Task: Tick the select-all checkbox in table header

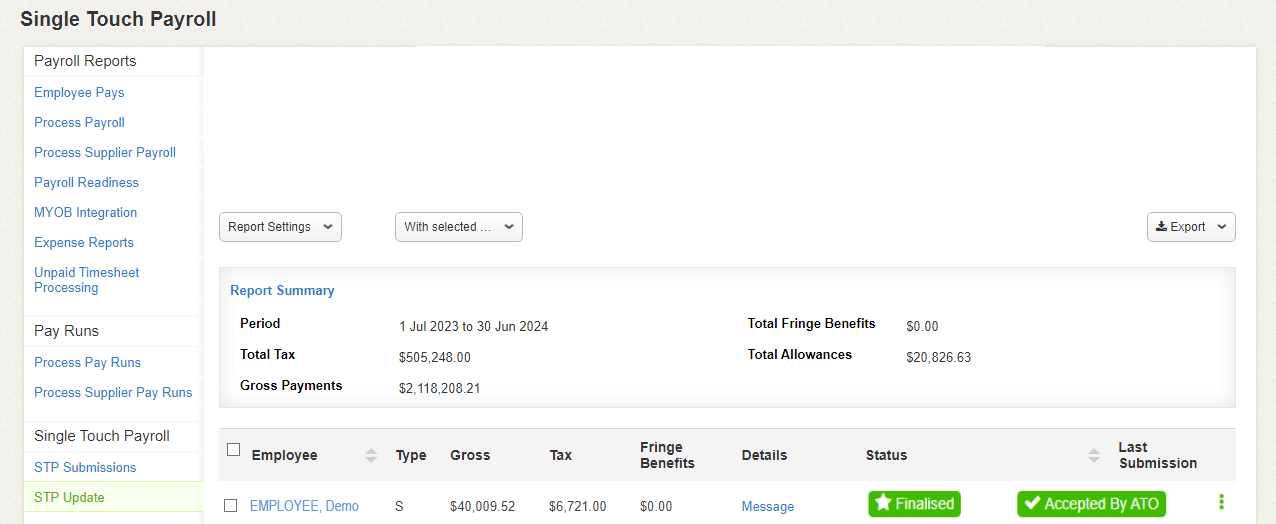Action: [x=233, y=449]
